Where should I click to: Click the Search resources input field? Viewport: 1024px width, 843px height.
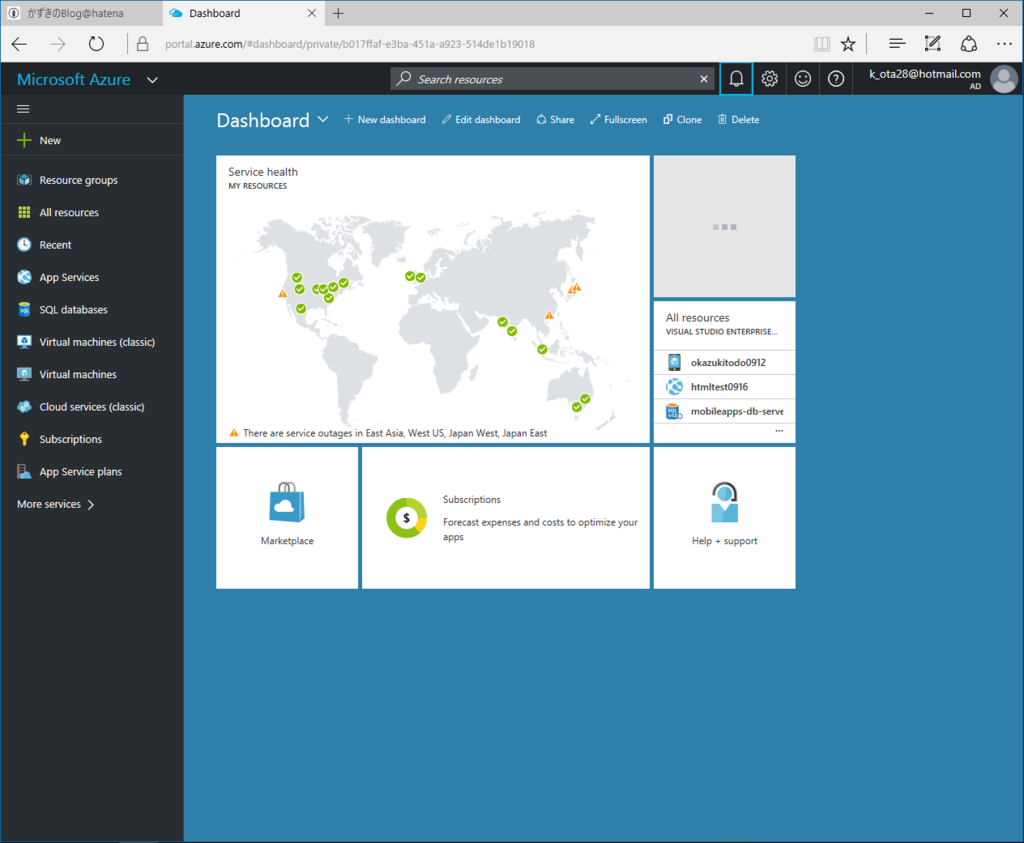pos(552,79)
